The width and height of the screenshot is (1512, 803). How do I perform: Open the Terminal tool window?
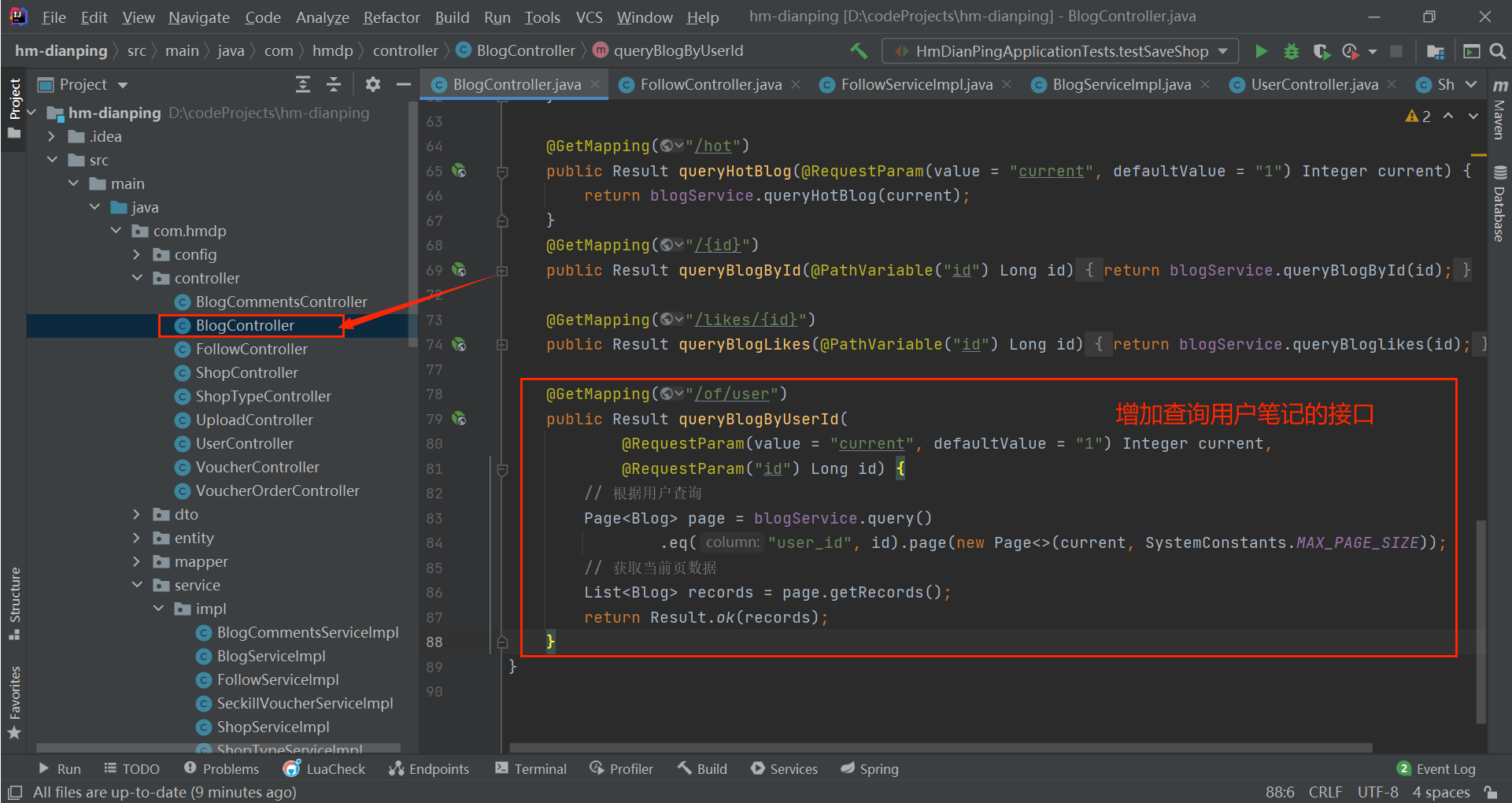530,769
